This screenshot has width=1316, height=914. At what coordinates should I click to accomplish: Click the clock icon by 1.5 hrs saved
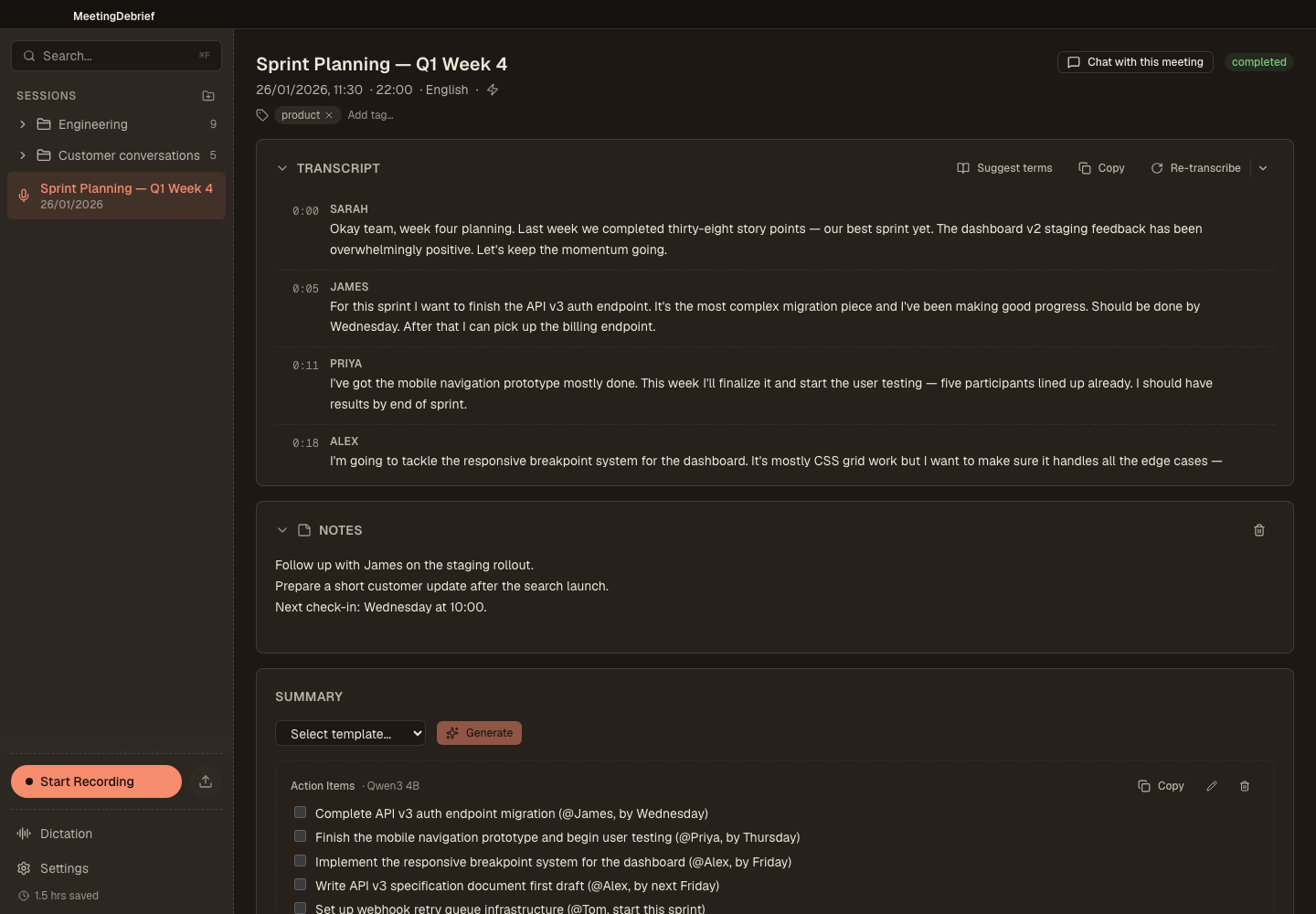(24, 896)
